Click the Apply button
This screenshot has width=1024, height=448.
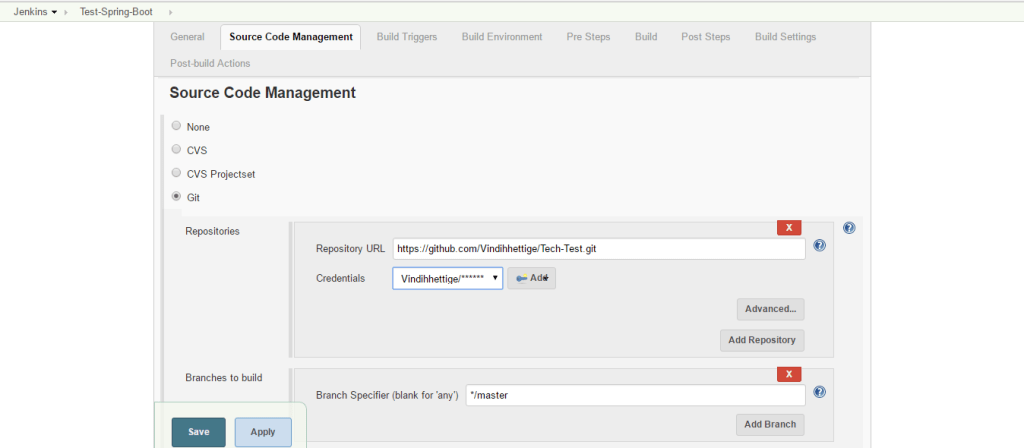[263, 432]
